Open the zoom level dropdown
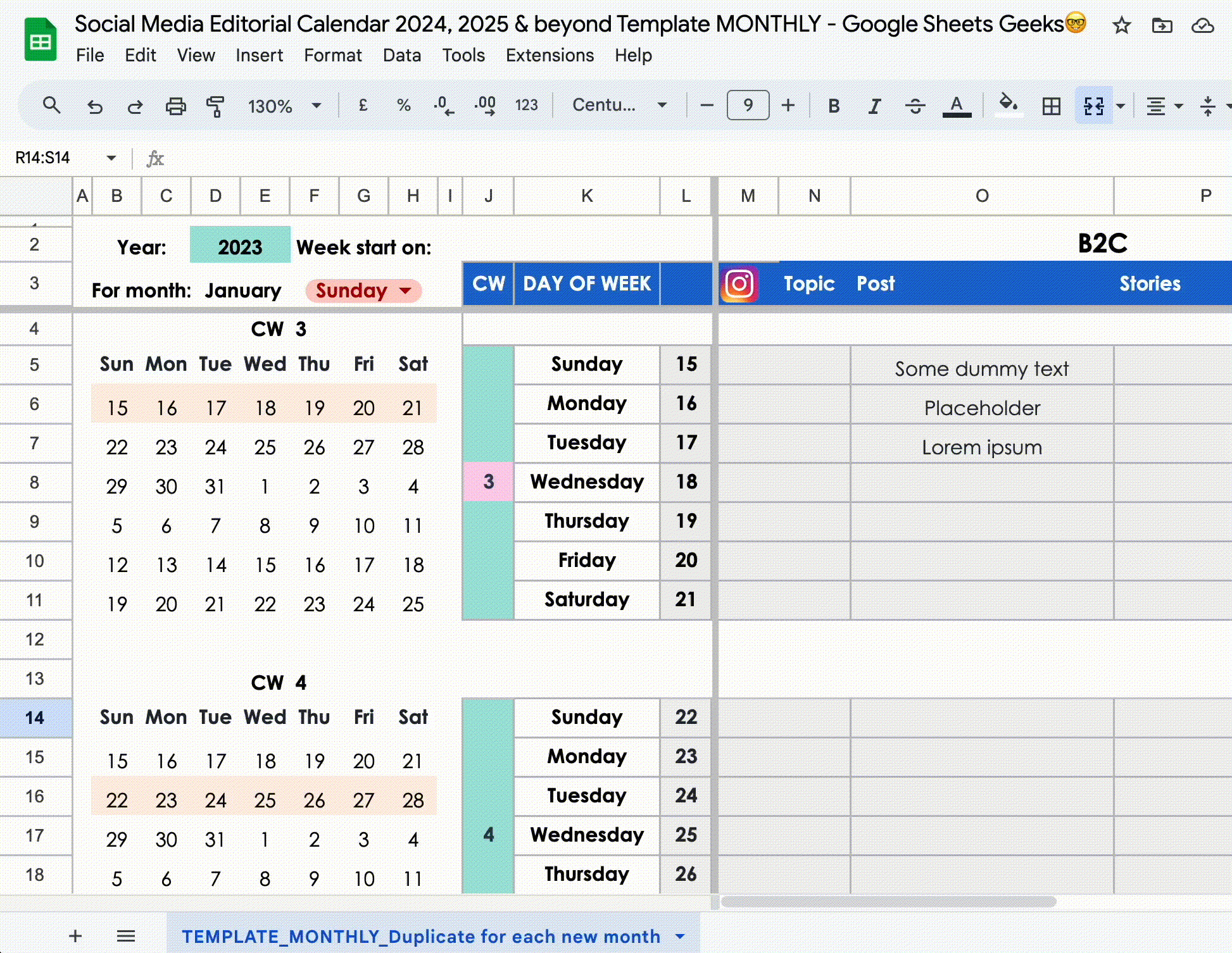This screenshot has width=1232, height=953. coord(316,106)
